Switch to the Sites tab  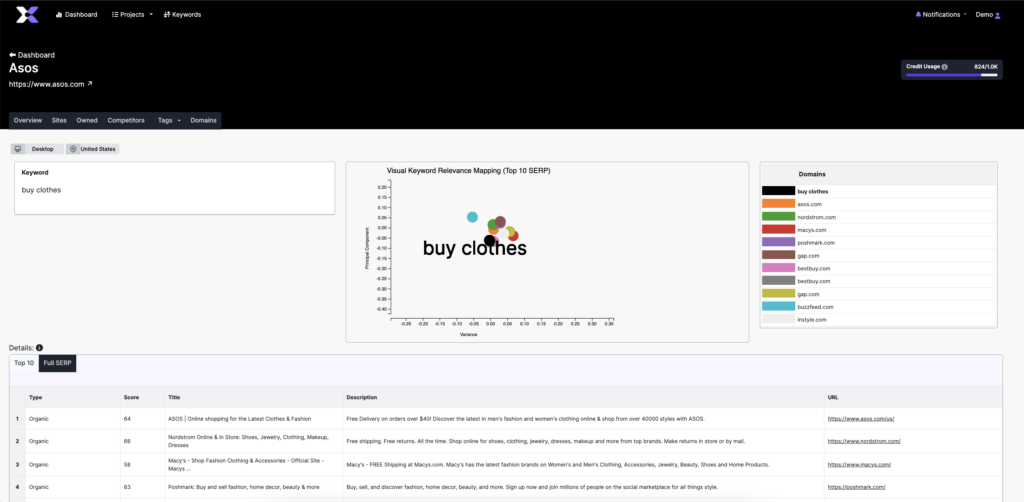click(59, 121)
